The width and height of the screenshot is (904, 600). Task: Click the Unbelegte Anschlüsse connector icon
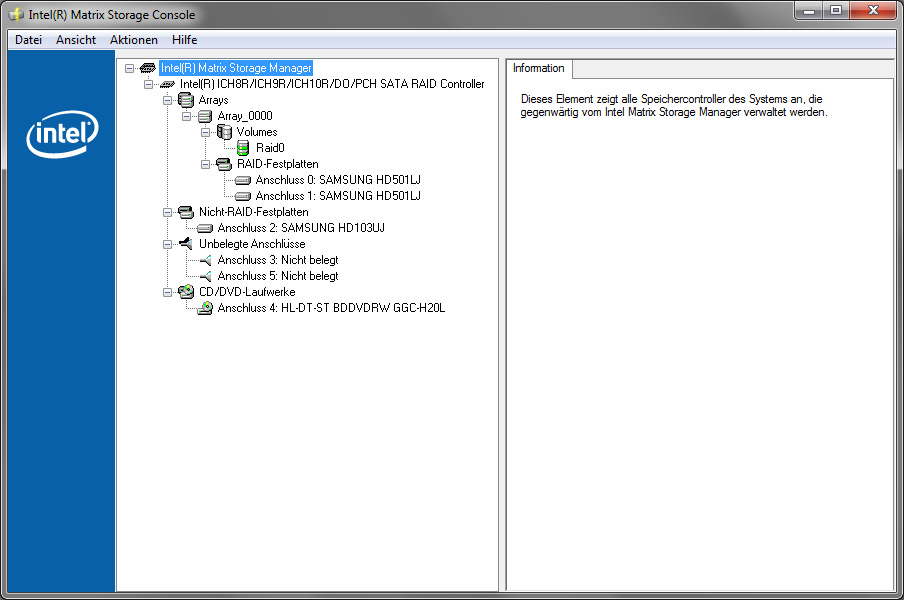coord(186,244)
